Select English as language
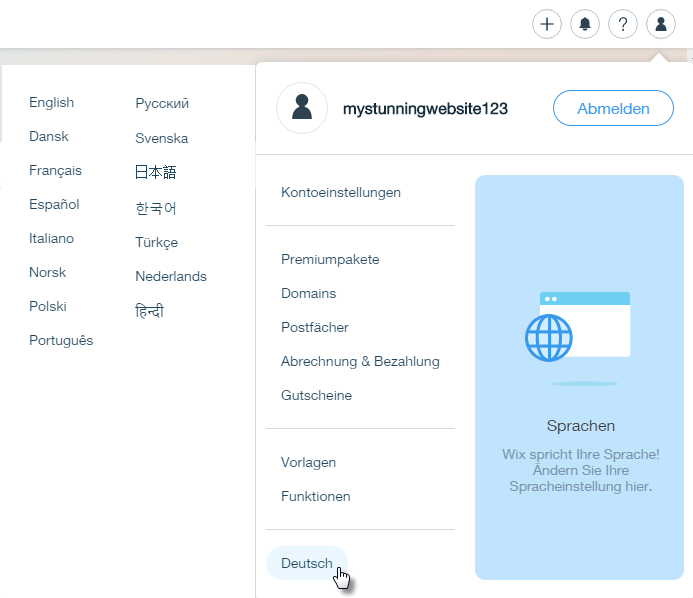Image resolution: width=693 pixels, height=598 pixels. point(51,102)
